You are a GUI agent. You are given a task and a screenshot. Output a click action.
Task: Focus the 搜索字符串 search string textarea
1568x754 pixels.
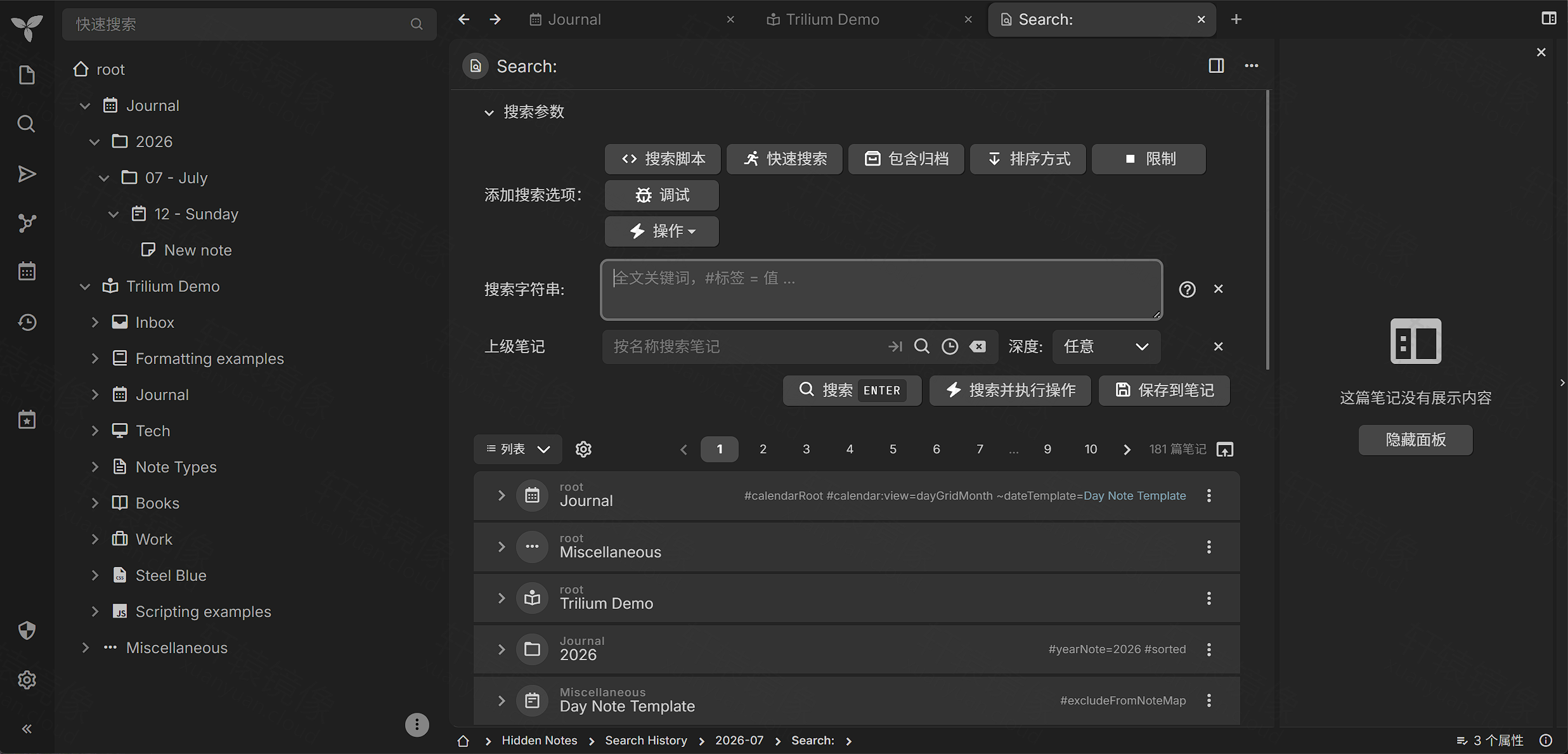pyautogui.click(x=881, y=289)
